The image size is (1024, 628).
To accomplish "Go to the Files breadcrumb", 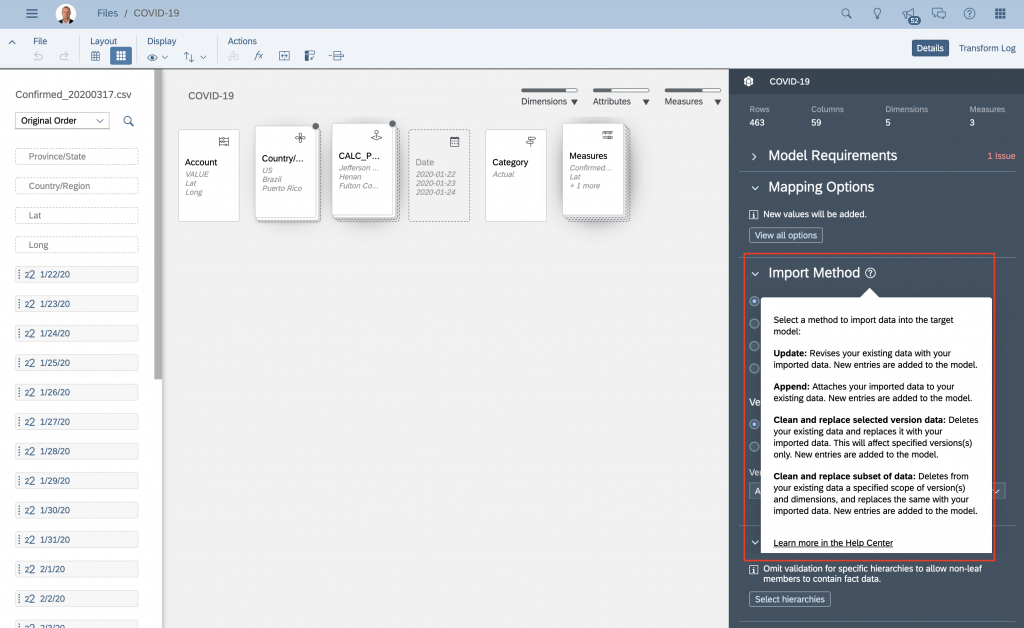I will [x=107, y=13].
